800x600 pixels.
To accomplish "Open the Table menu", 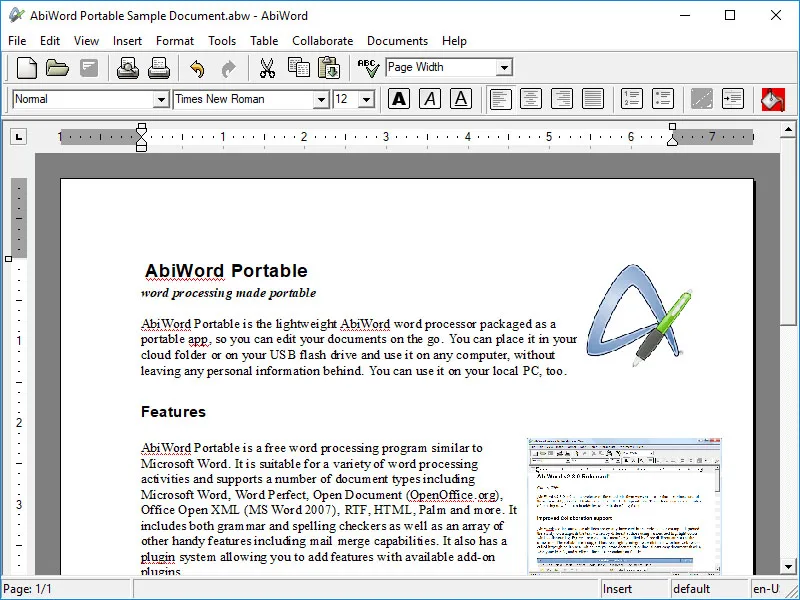I will click(x=264, y=41).
